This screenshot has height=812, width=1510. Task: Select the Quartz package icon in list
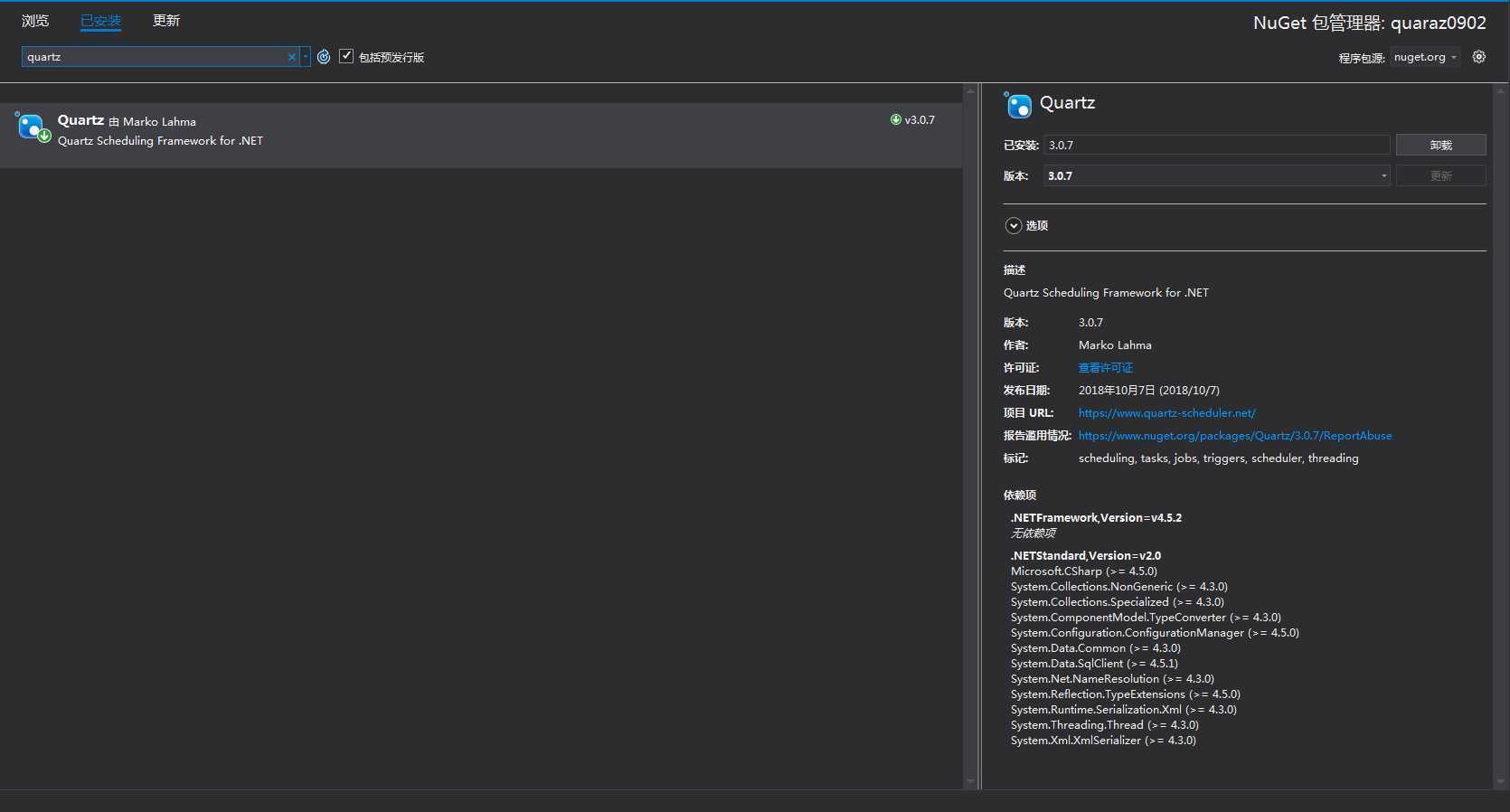[33, 127]
